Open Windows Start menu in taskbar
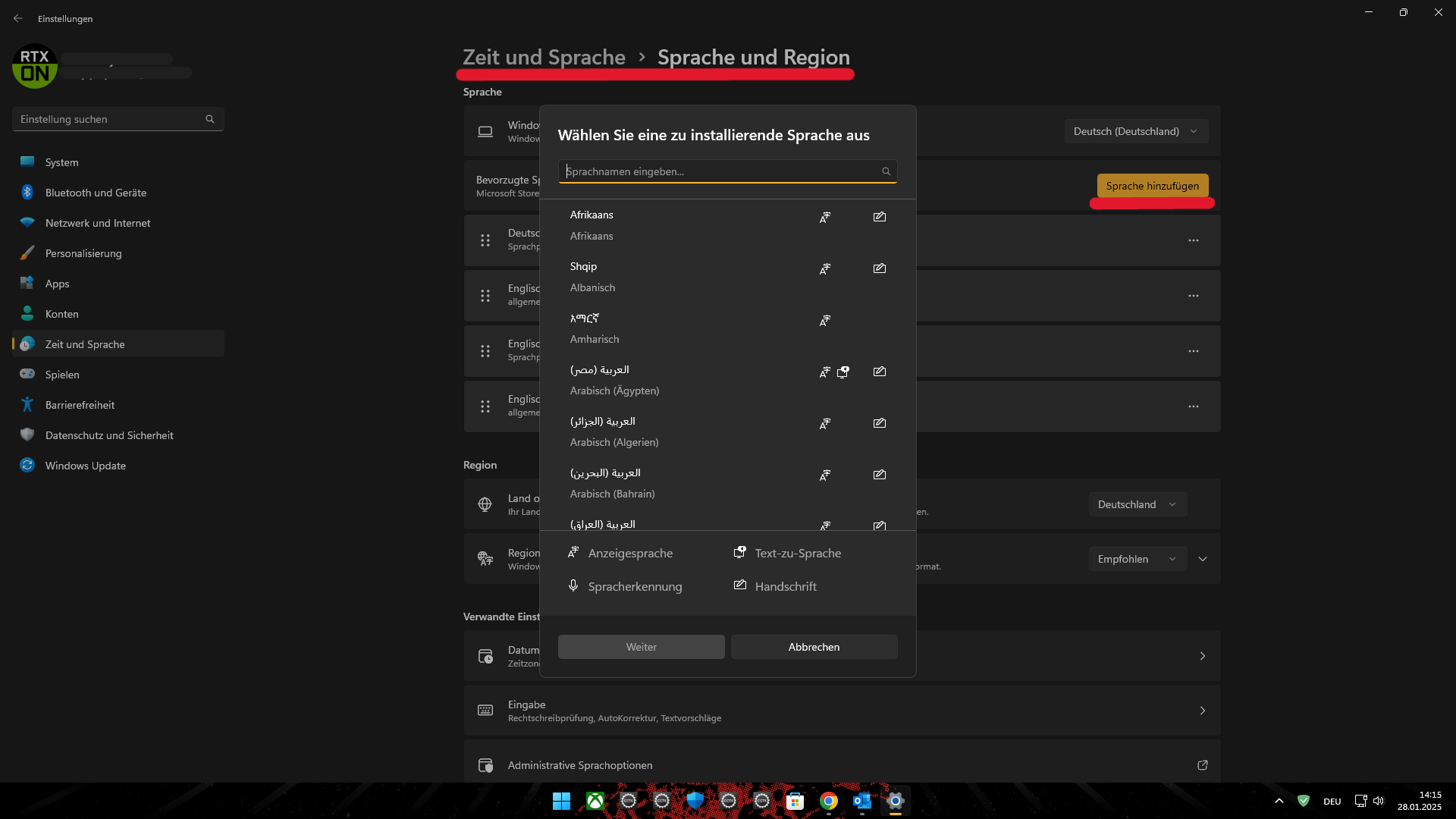Screen dimensions: 1456x819 tap(561, 801)
